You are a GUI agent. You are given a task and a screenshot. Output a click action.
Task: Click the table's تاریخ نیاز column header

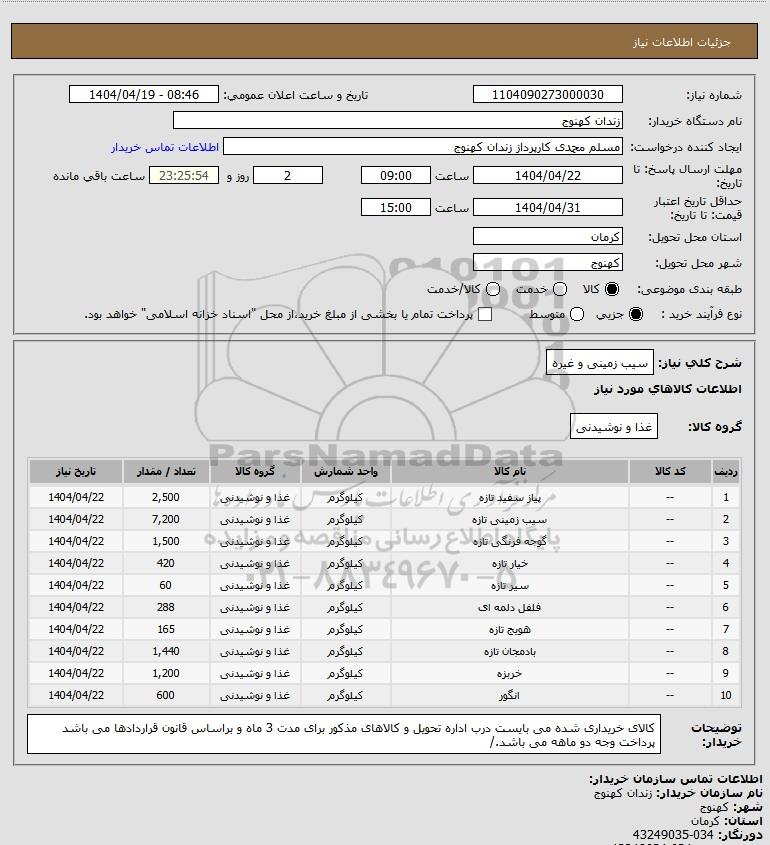76,472
